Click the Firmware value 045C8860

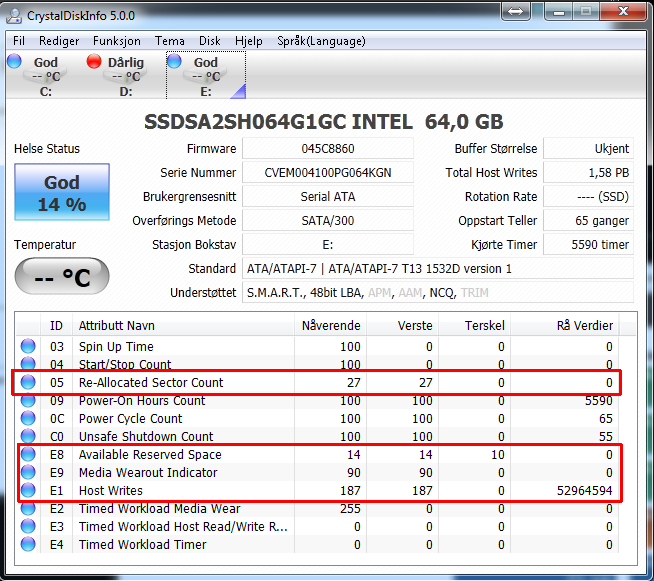pyautogui.click(x=328, y=148)
